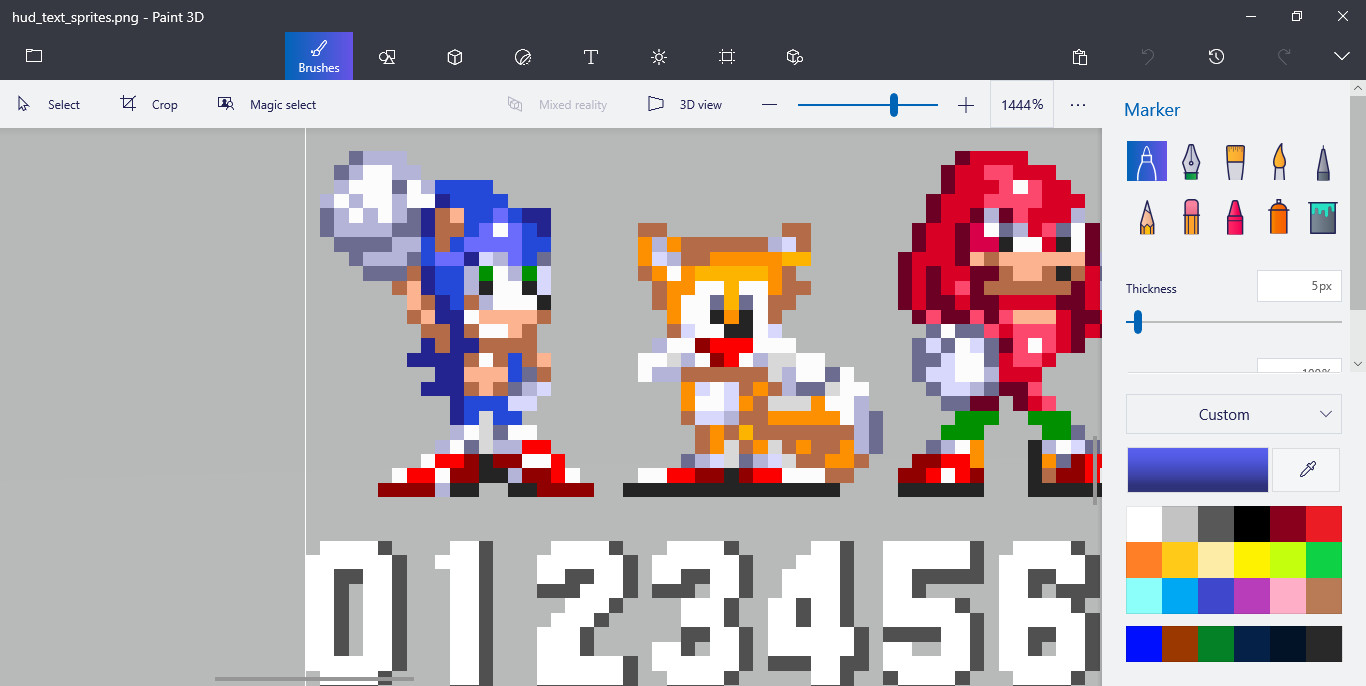Open the Canvas settings
The image size is (1366, 686).
click(726, 57)
